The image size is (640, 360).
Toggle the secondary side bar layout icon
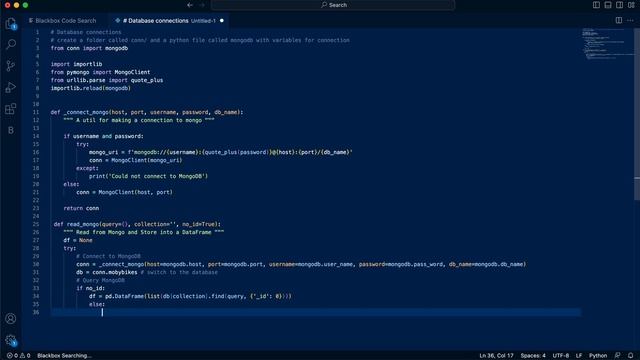pos(620,5)
